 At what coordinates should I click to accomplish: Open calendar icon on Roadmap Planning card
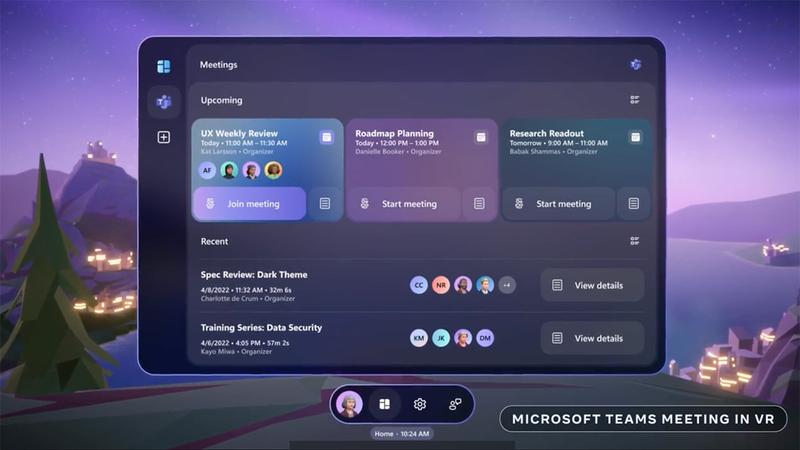pyautogui.click(x=481, y=137)
